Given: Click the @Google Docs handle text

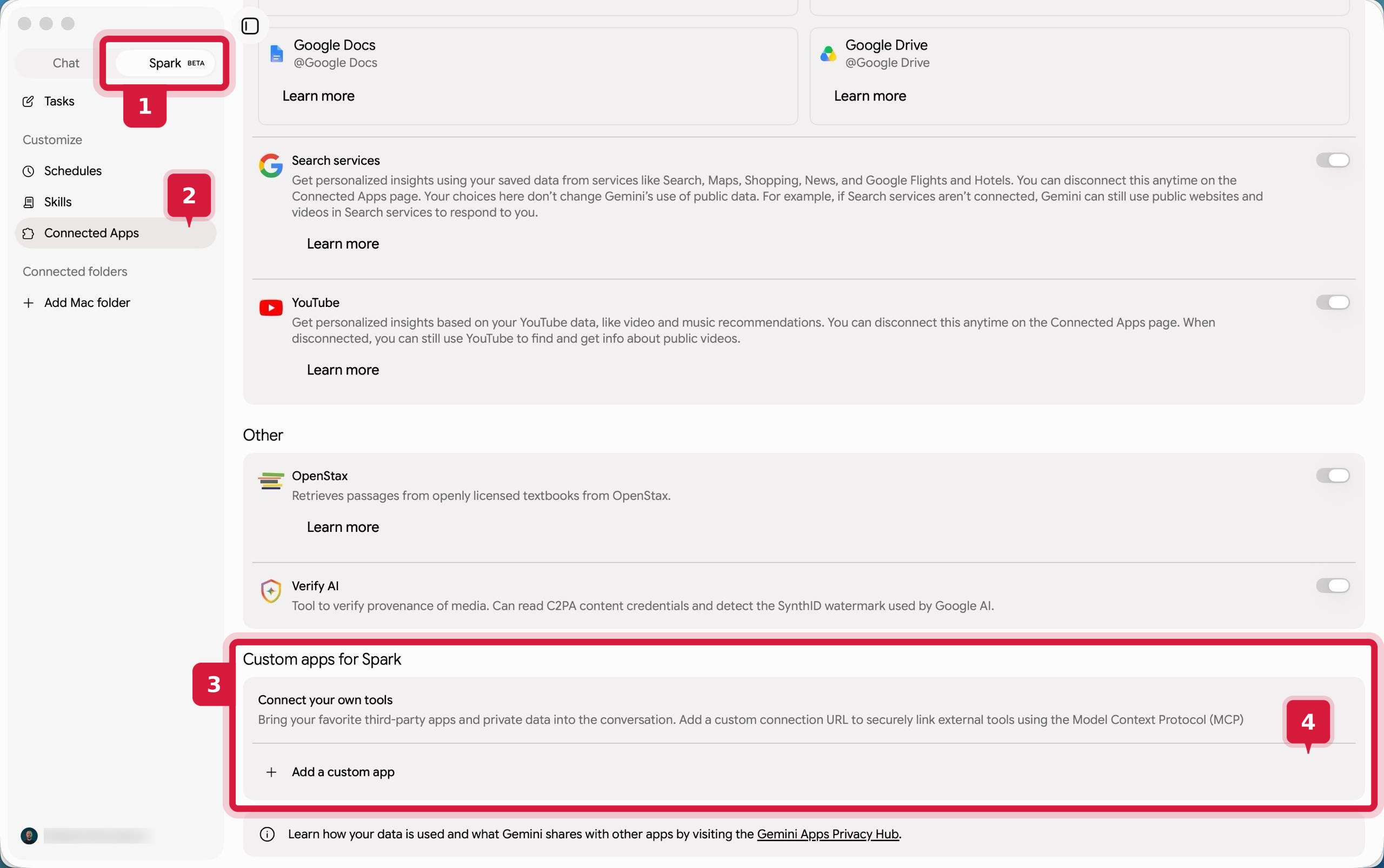Looking at the screenshot, I should 335,63.
